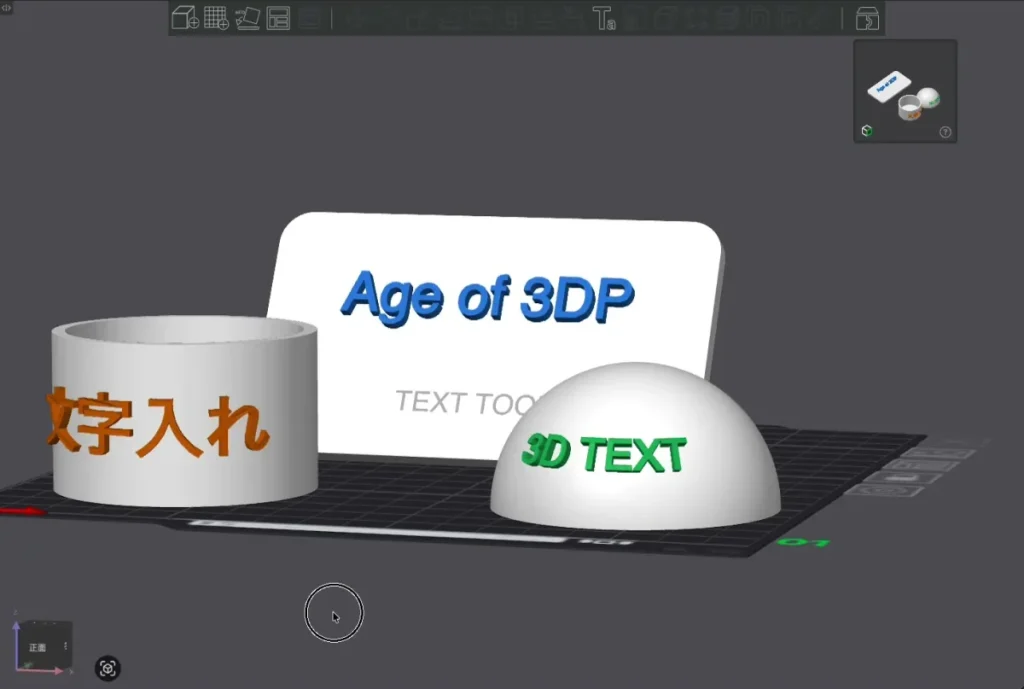The width and height of the screenshot is (1024, 689).
Task: Click the Auto orient toolbar icon
Action: click(x=248, y=18)
